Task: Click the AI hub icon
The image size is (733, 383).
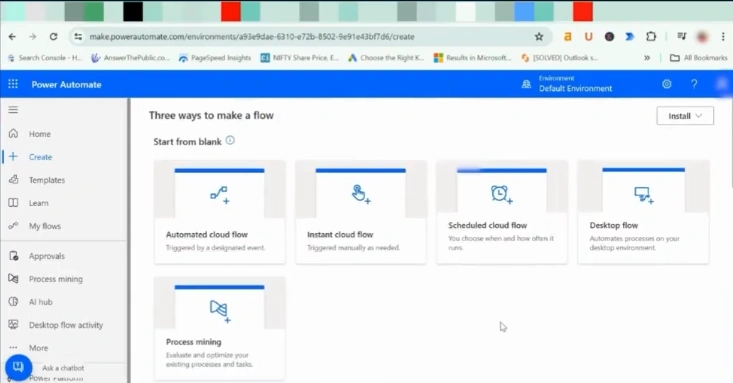Action: [14, 302]
